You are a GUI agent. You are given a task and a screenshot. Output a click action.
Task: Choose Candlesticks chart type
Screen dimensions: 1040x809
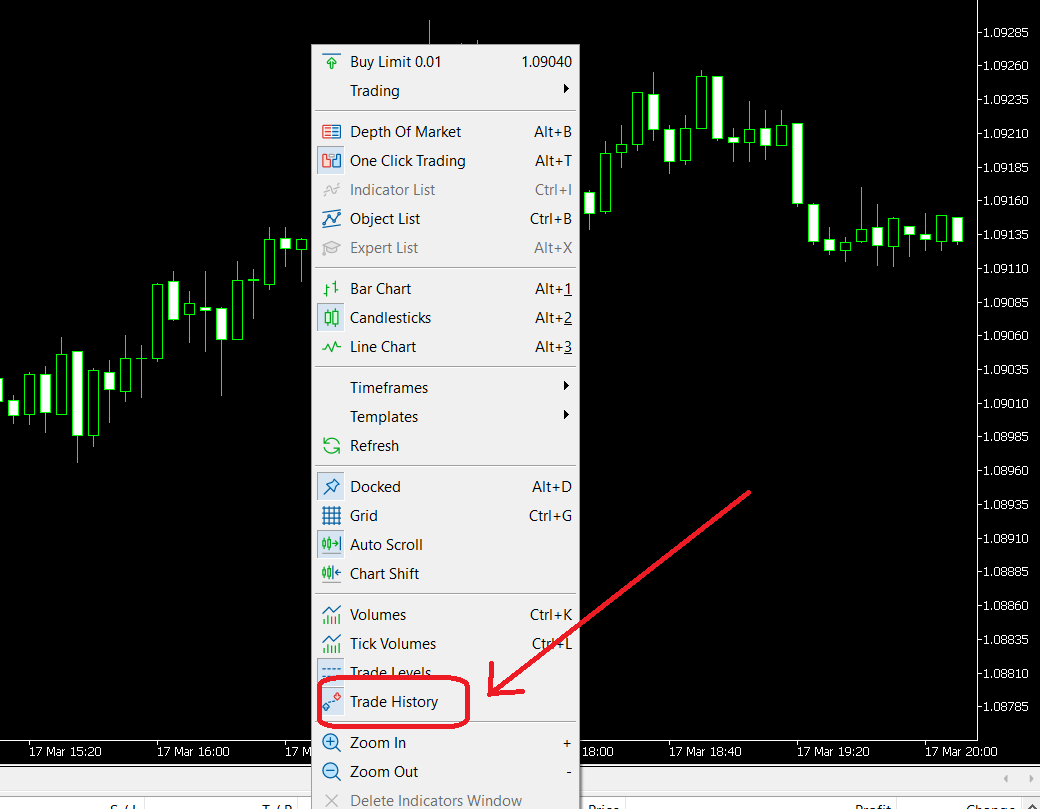(390, 318)
